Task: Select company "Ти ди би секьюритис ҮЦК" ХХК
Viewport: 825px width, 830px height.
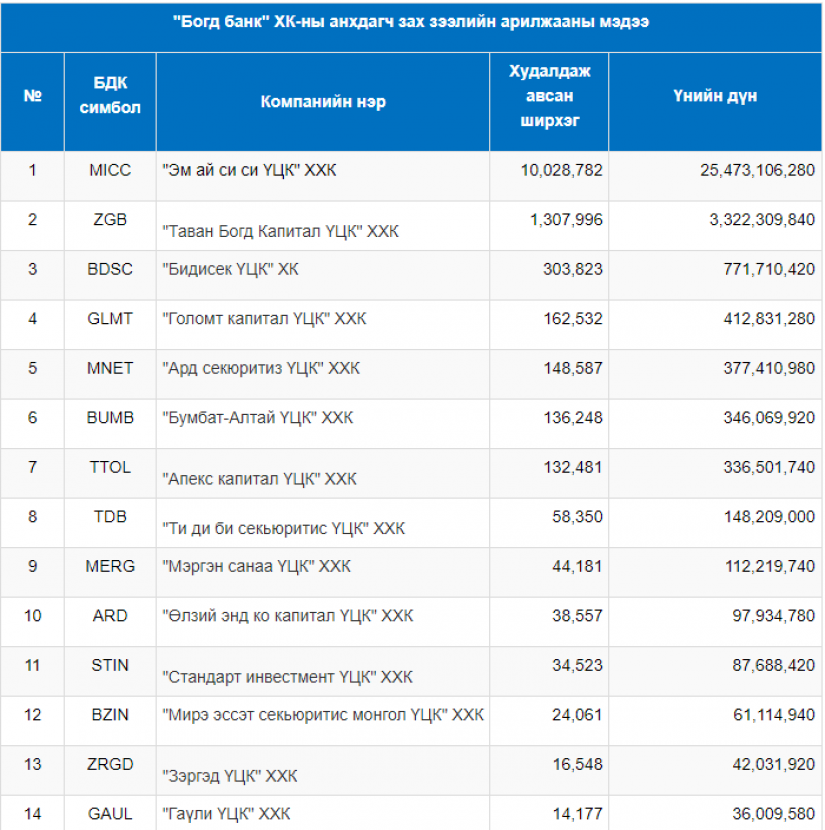Action: pos(284,528)
